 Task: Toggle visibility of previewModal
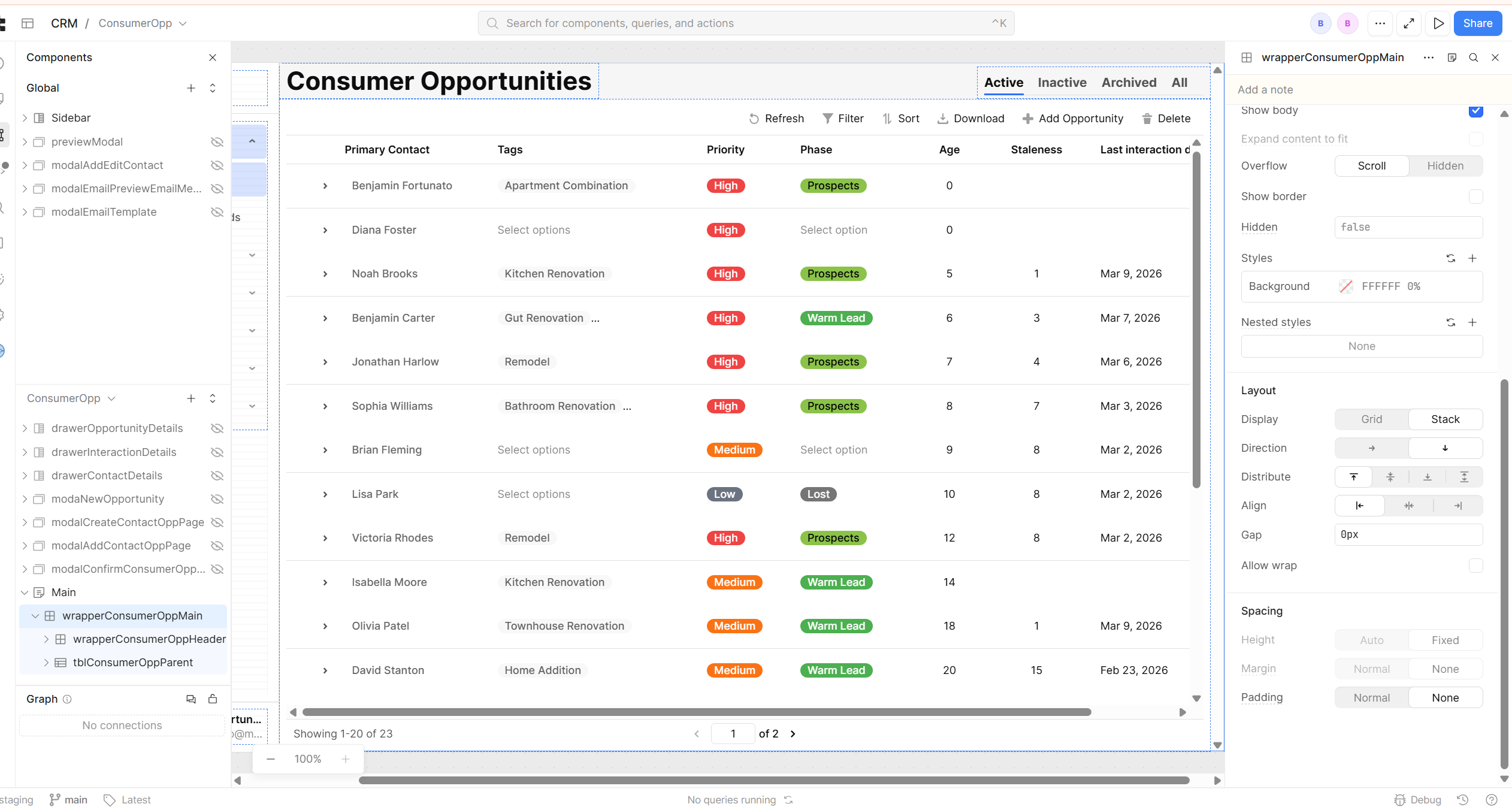pos(217,142)
